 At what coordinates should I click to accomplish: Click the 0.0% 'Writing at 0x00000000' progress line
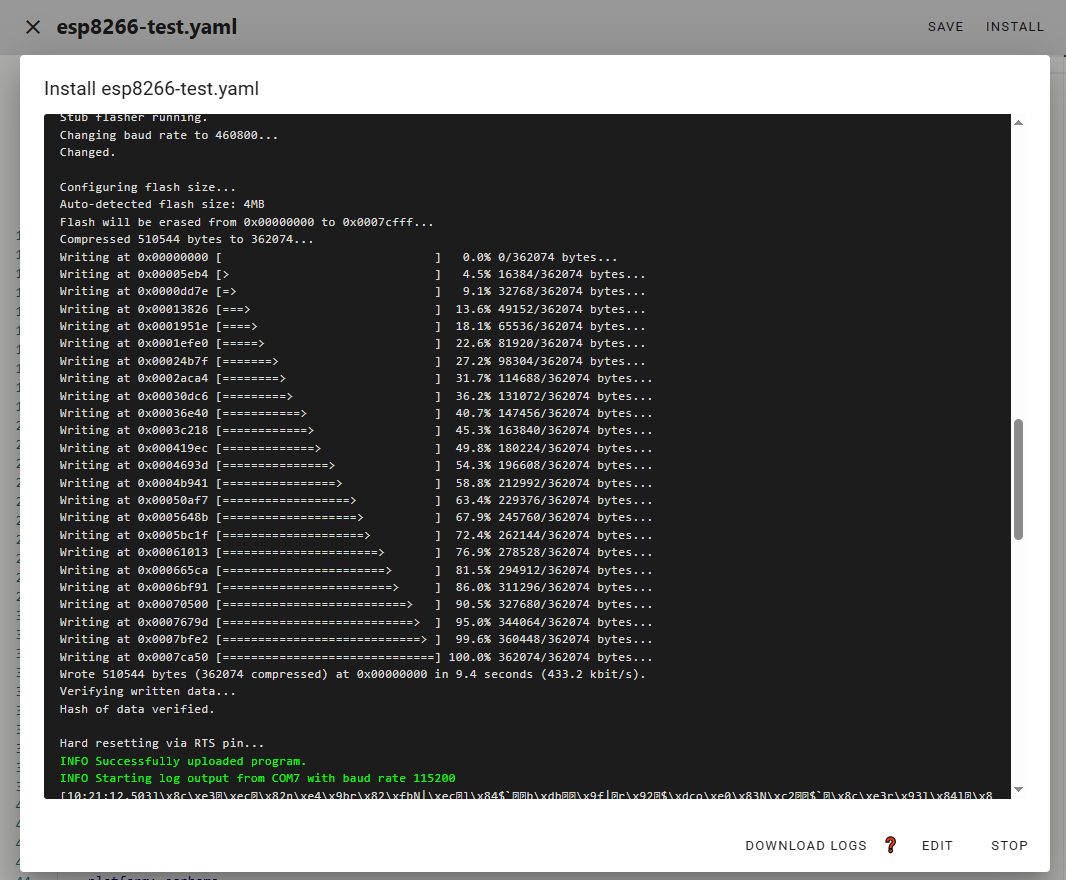[339, 257]
